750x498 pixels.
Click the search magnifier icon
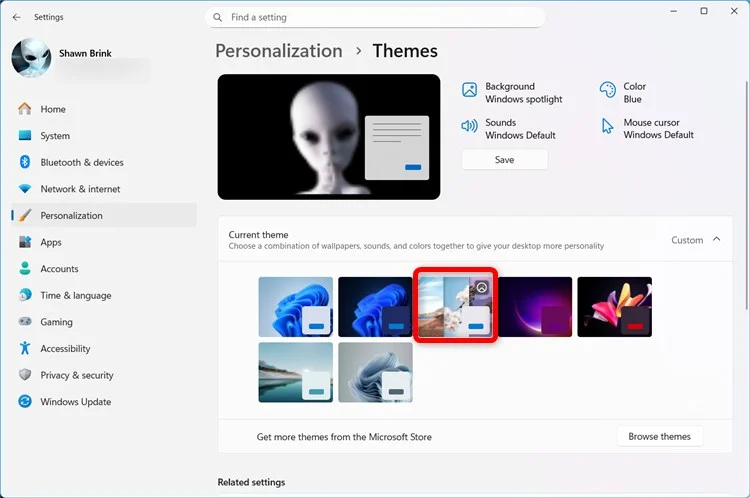(x=218, y=17)
